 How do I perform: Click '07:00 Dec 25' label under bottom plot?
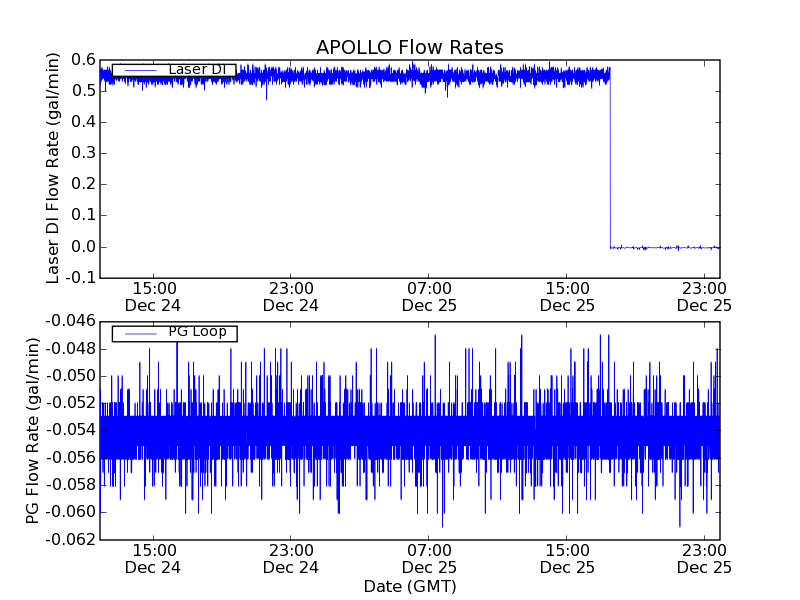(x=429, y=559)
